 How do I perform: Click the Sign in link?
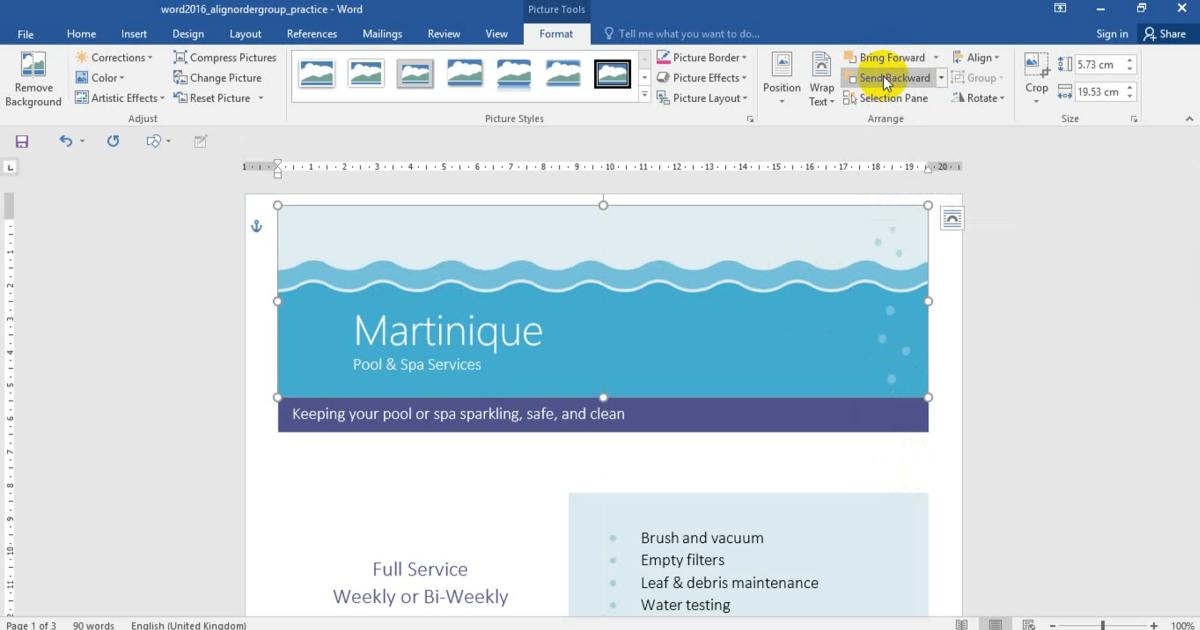click(1112, 34)
